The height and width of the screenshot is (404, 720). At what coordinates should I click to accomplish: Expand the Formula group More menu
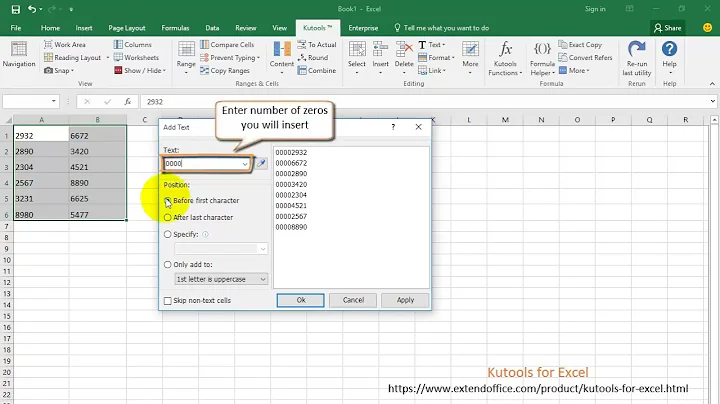574,70
